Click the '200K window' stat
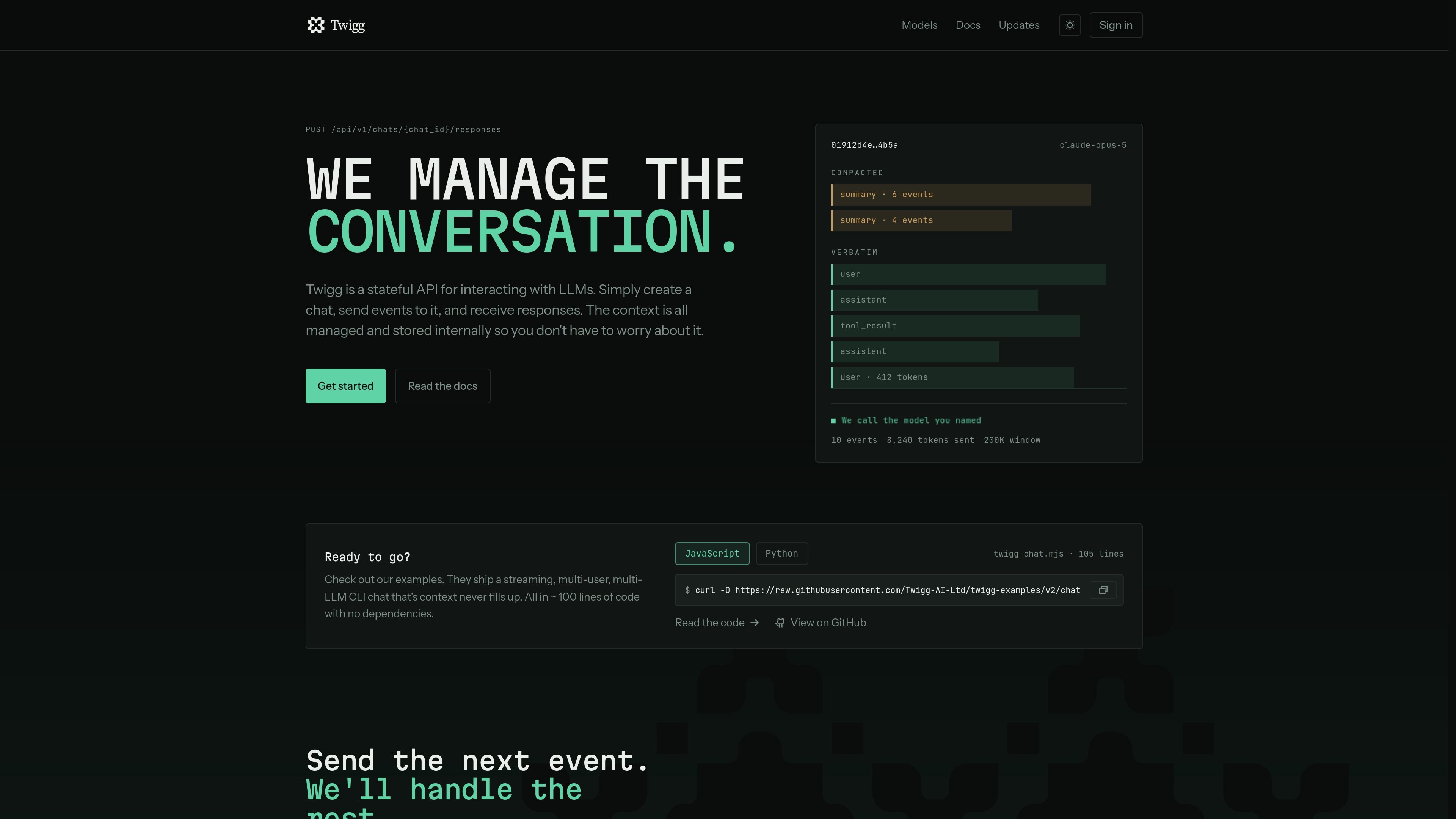 [1012, 440]
